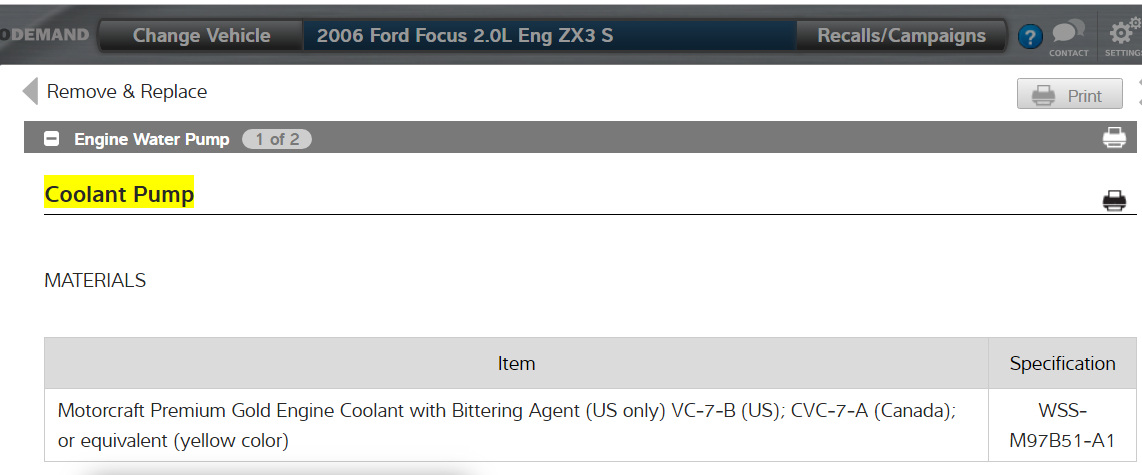Print the Engine Water Pump section via header printer icon
1142x475 pixels.
[1114, 139]
